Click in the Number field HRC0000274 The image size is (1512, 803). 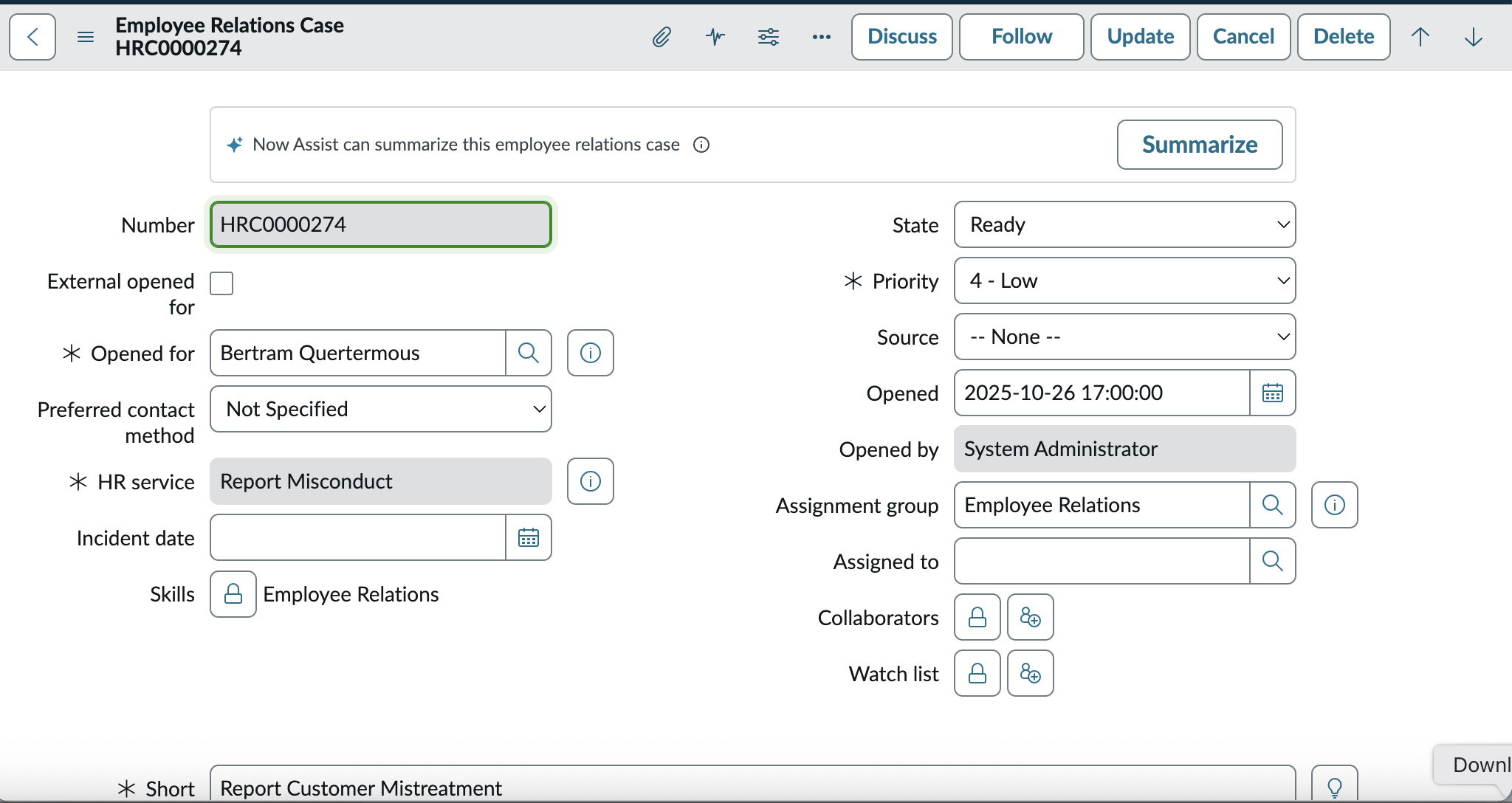(x=381, y=224)
